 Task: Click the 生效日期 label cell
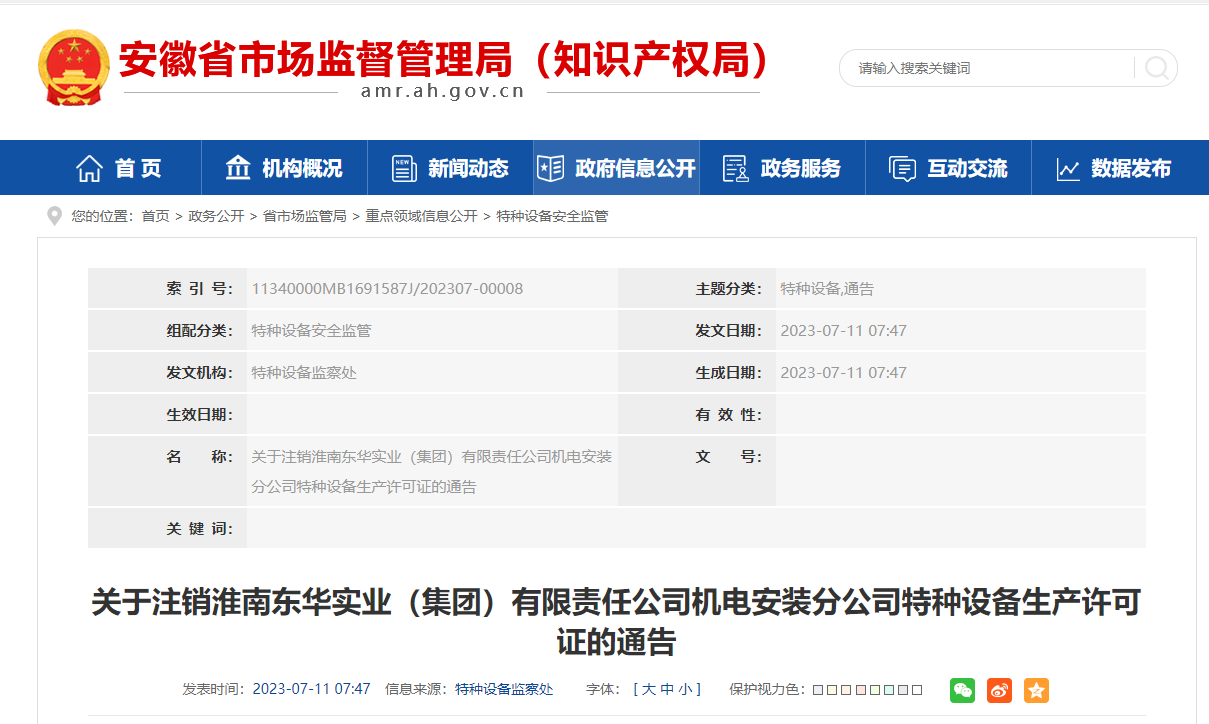[167, 415]
